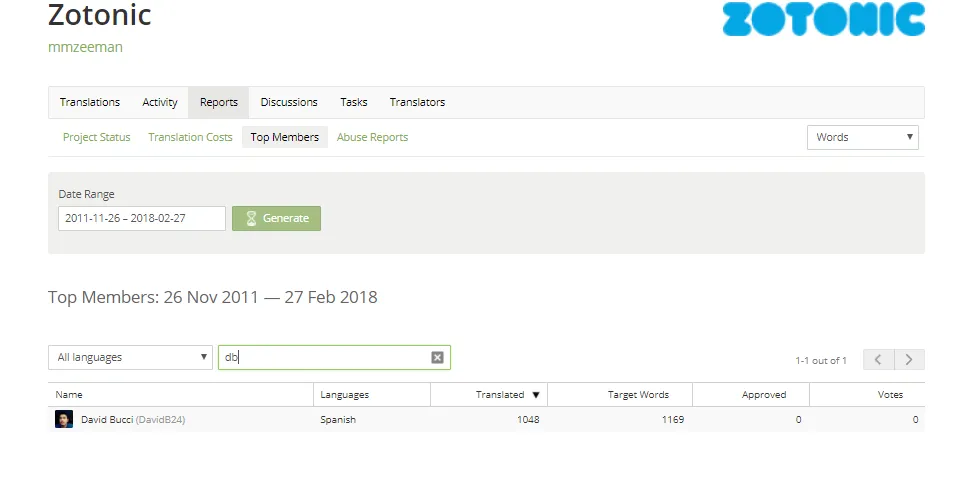Screen dimensions: 960x502
Task: Select the Top Members subtab
Action: pyautogui.click(x=285, y=137)
